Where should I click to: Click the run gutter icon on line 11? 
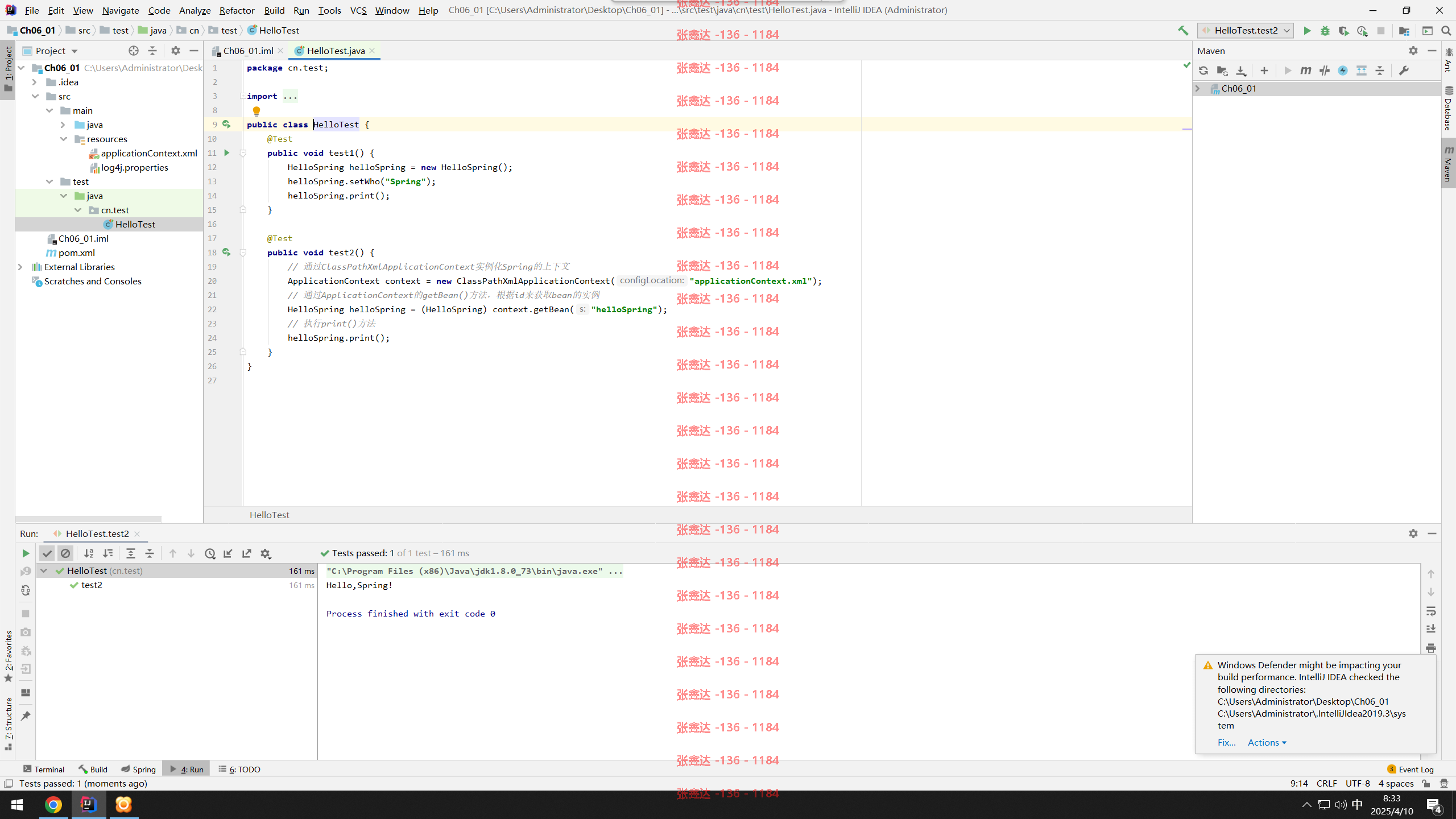click(226, 152)
